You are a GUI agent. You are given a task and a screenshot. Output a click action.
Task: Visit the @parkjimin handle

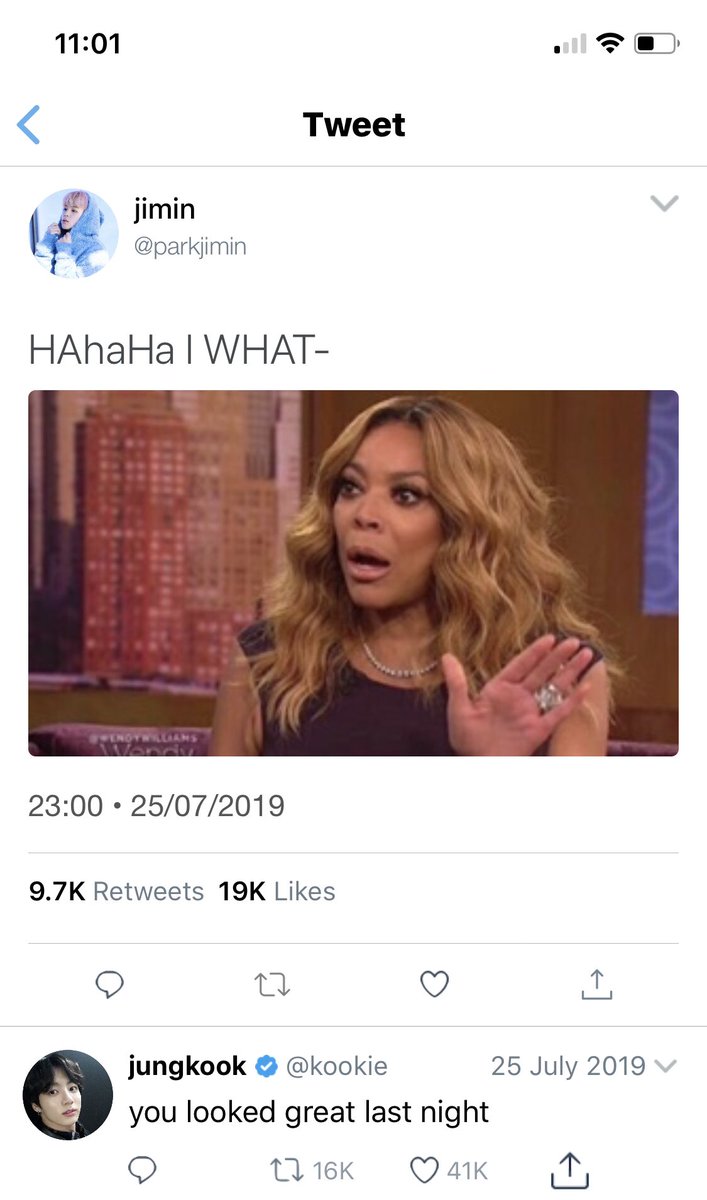tap(189, 246)
